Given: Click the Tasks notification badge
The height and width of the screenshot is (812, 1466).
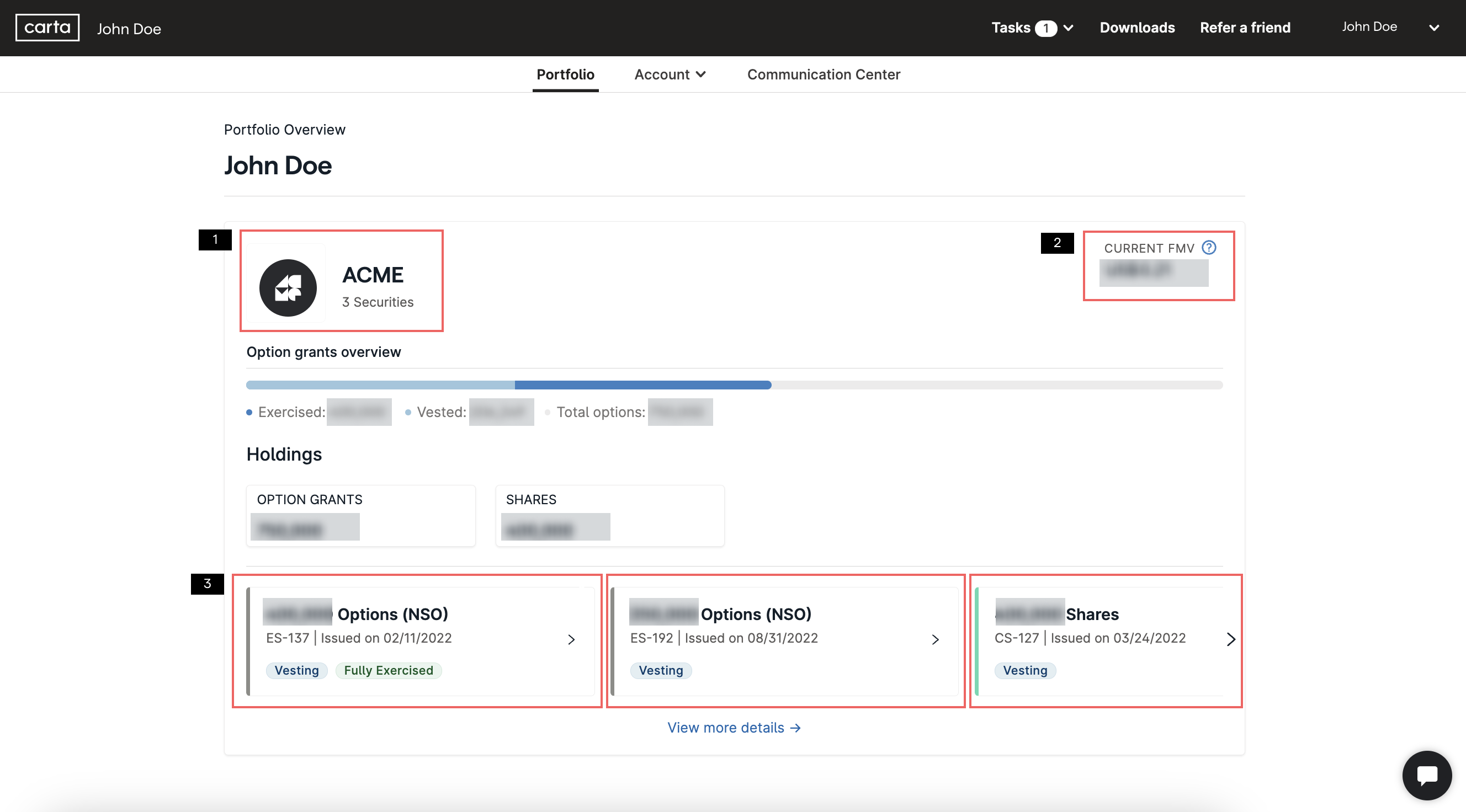Looking at the screenshot, I should click(1045, 28).
